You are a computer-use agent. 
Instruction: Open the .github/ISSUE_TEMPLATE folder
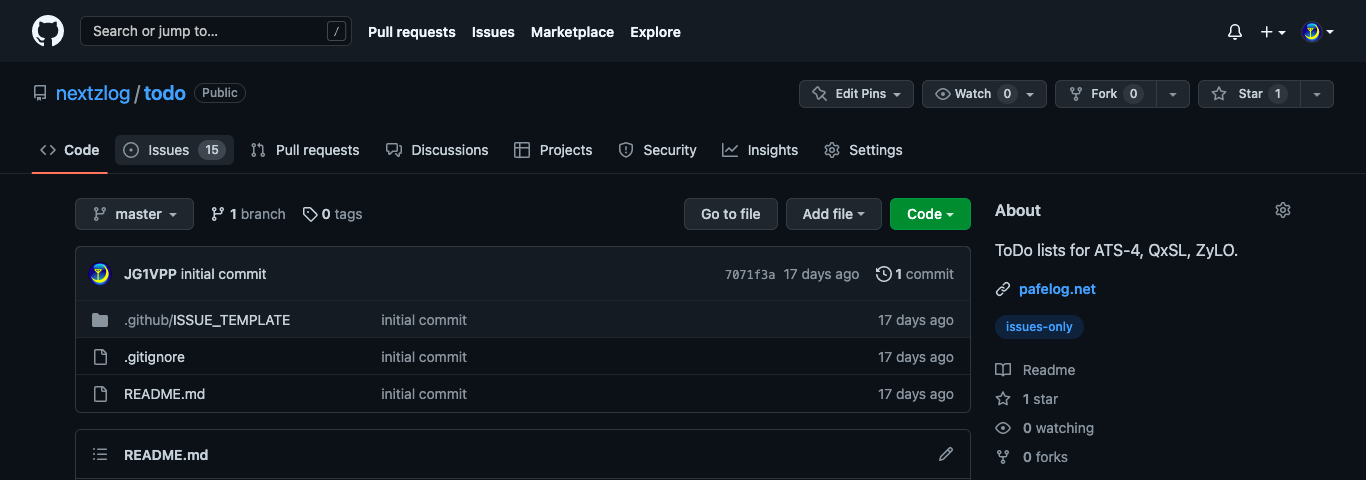point(207,320)
